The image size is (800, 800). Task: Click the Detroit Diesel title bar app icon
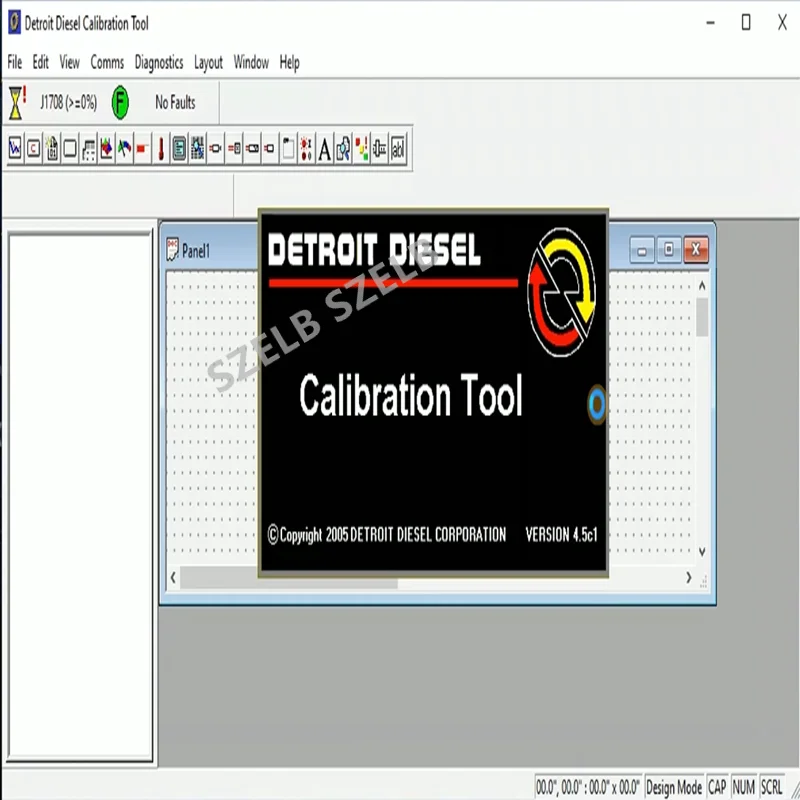point(14,23)
